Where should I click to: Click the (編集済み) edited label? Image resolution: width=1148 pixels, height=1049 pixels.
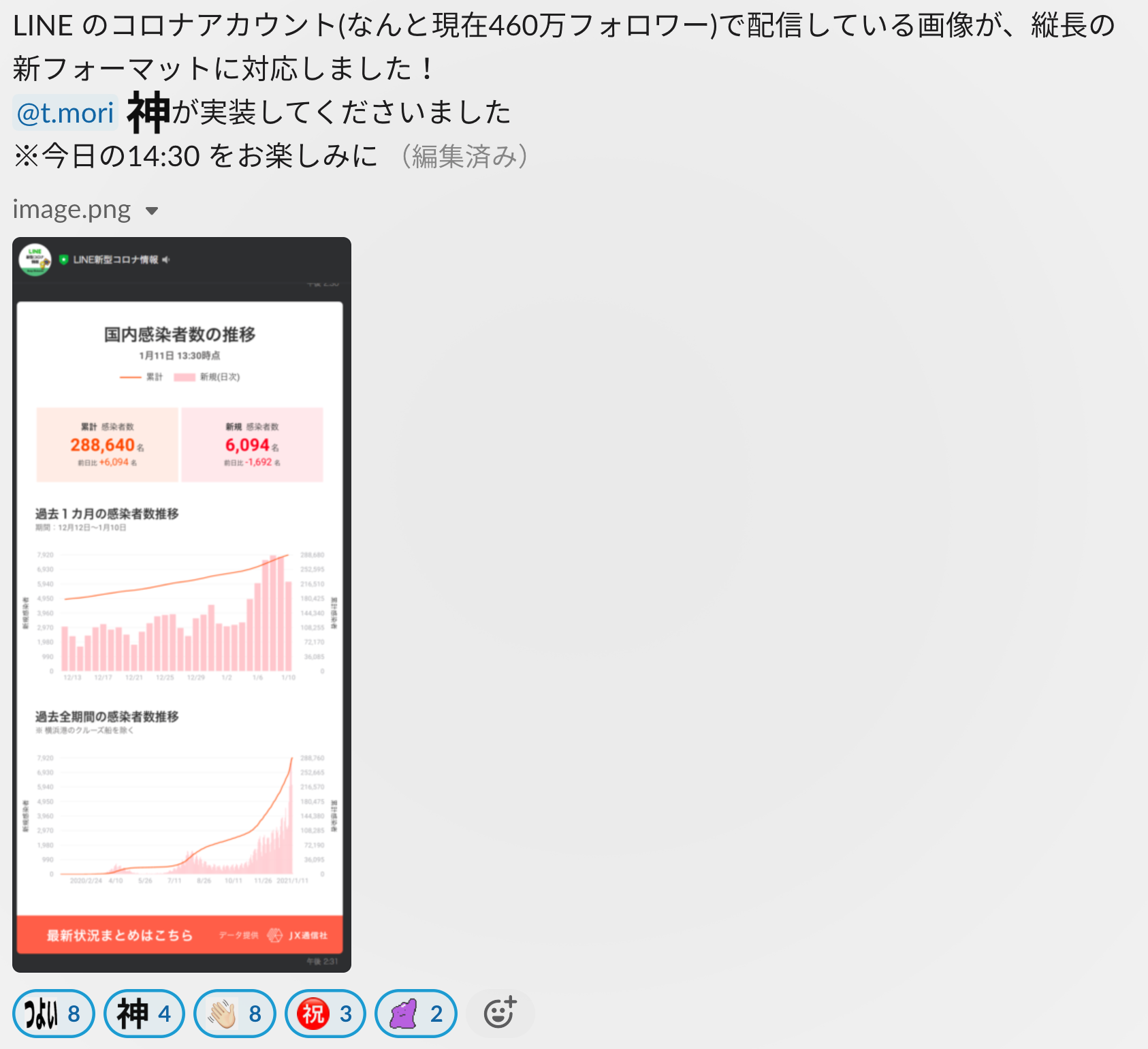[x=465, y=156]
